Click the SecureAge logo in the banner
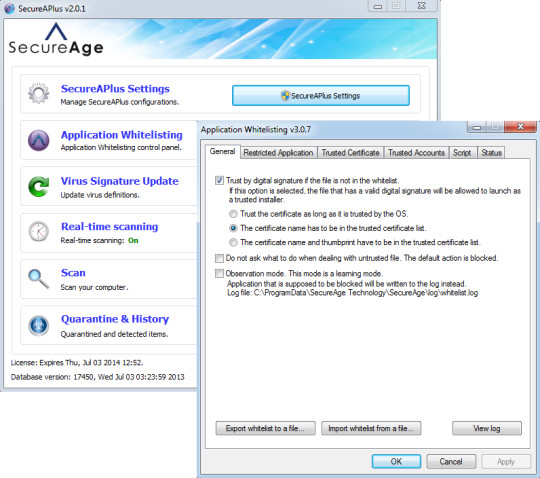Image resolution: width=540 pixels, height=478 pixels. [x=56, y=40]
